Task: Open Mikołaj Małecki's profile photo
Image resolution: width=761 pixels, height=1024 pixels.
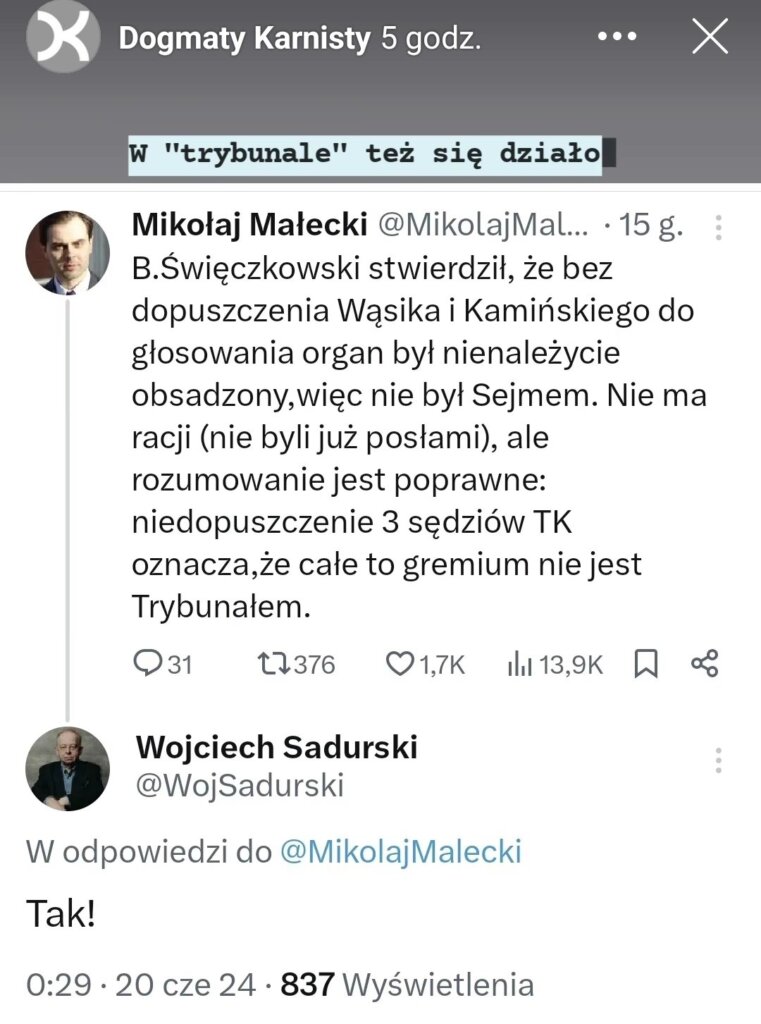Action: (x=67, y=252)
